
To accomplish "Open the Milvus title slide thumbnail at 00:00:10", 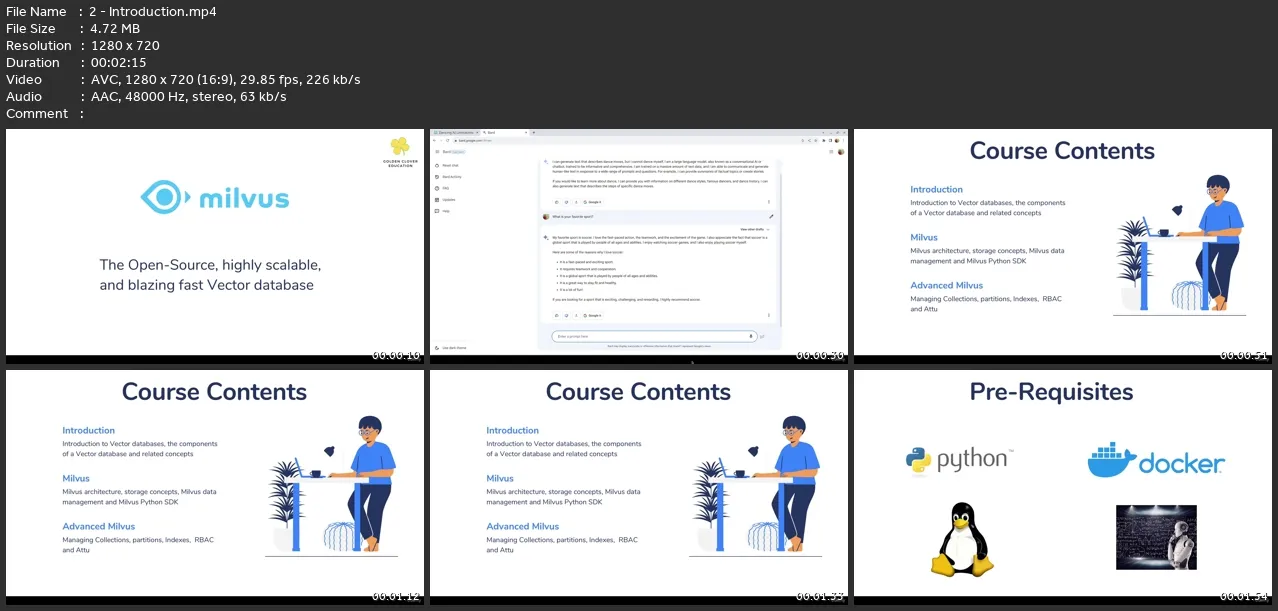I will point(215,246).
